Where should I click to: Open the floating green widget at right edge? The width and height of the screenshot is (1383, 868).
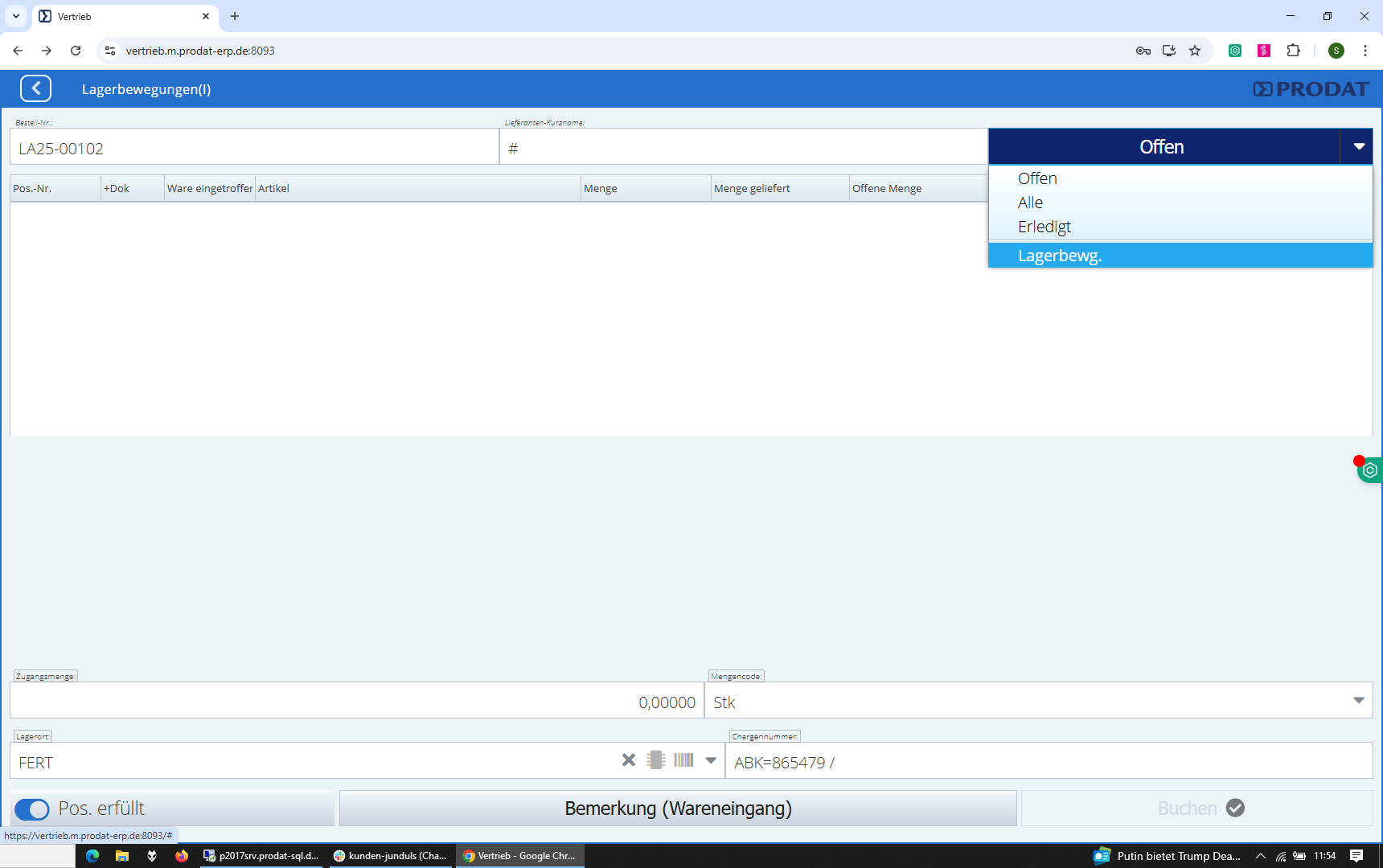1370,470
